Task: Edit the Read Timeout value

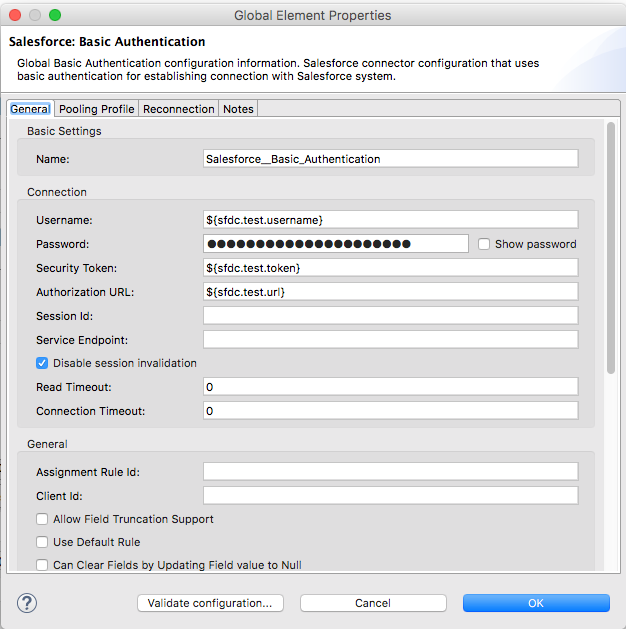Action: 391,387
